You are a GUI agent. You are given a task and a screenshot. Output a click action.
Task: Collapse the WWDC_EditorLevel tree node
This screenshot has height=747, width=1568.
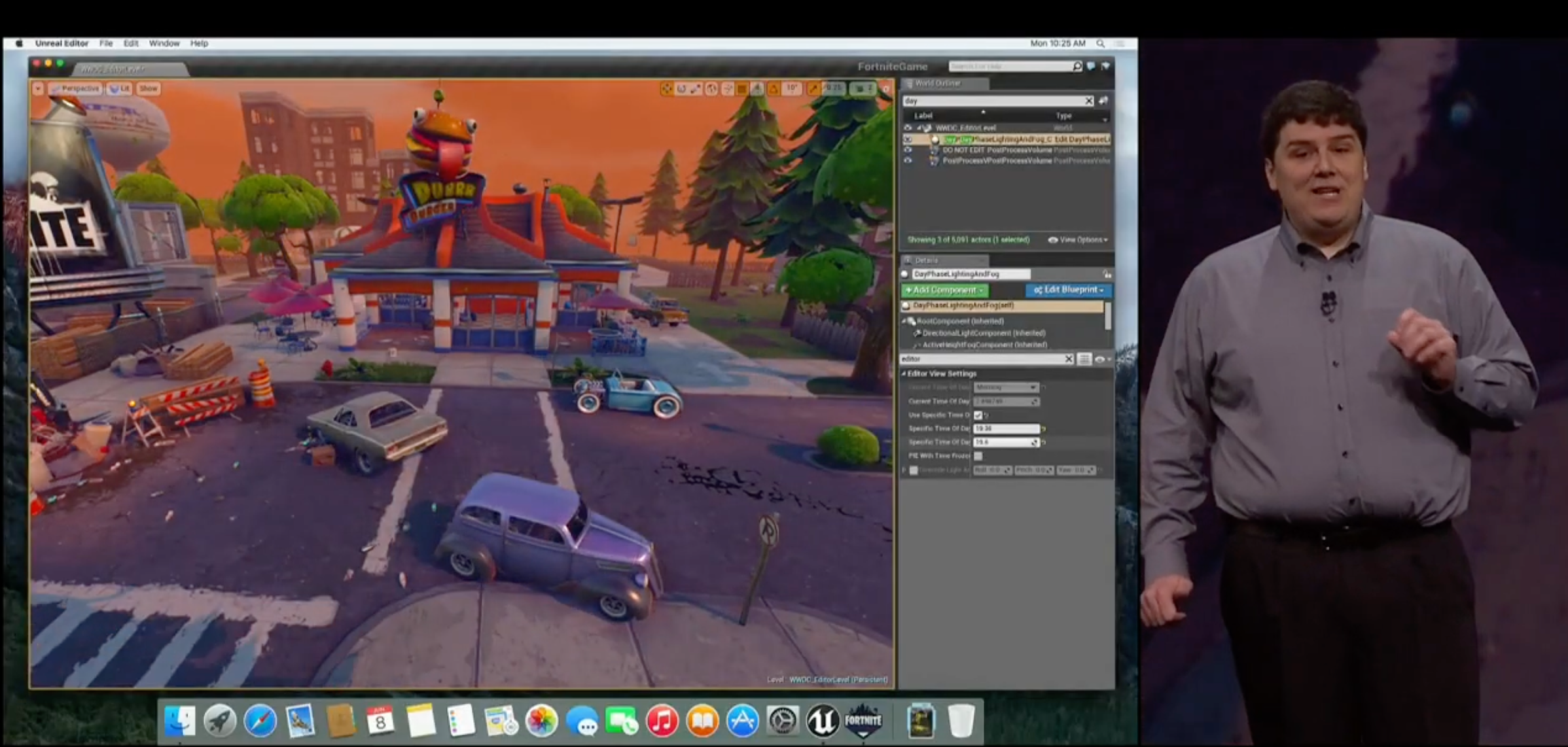(x=919, y=128)
